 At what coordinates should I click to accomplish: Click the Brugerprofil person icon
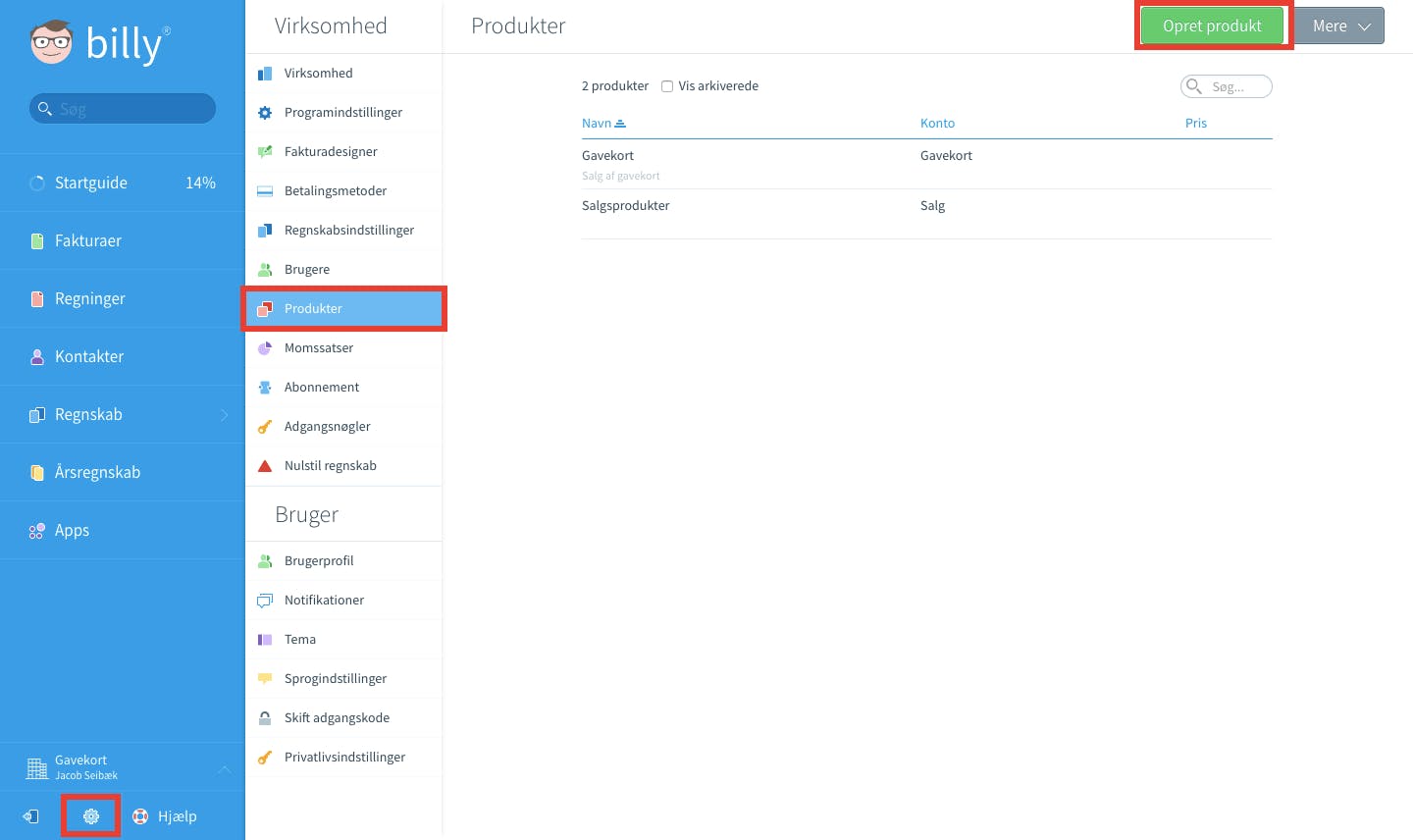(x=265, y=561)
